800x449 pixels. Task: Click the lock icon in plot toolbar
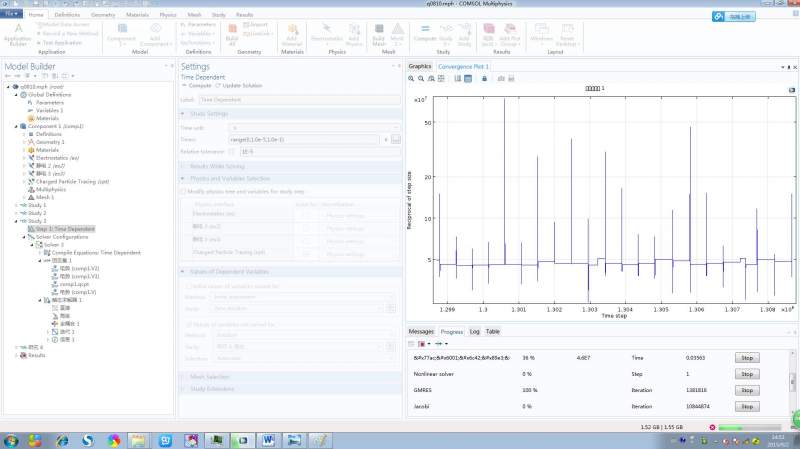click(485, 78)
